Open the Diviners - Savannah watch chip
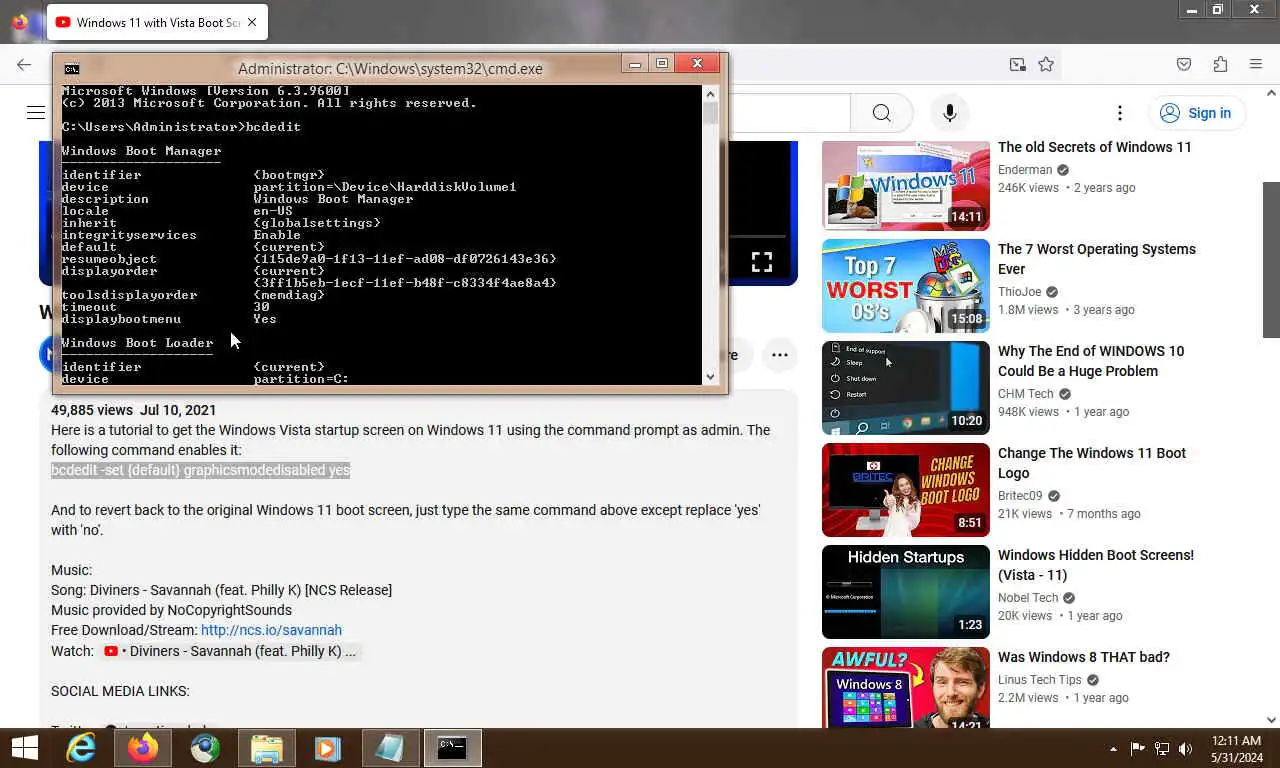This screenshot has width=1280, height=768. (x=229, y=651)
